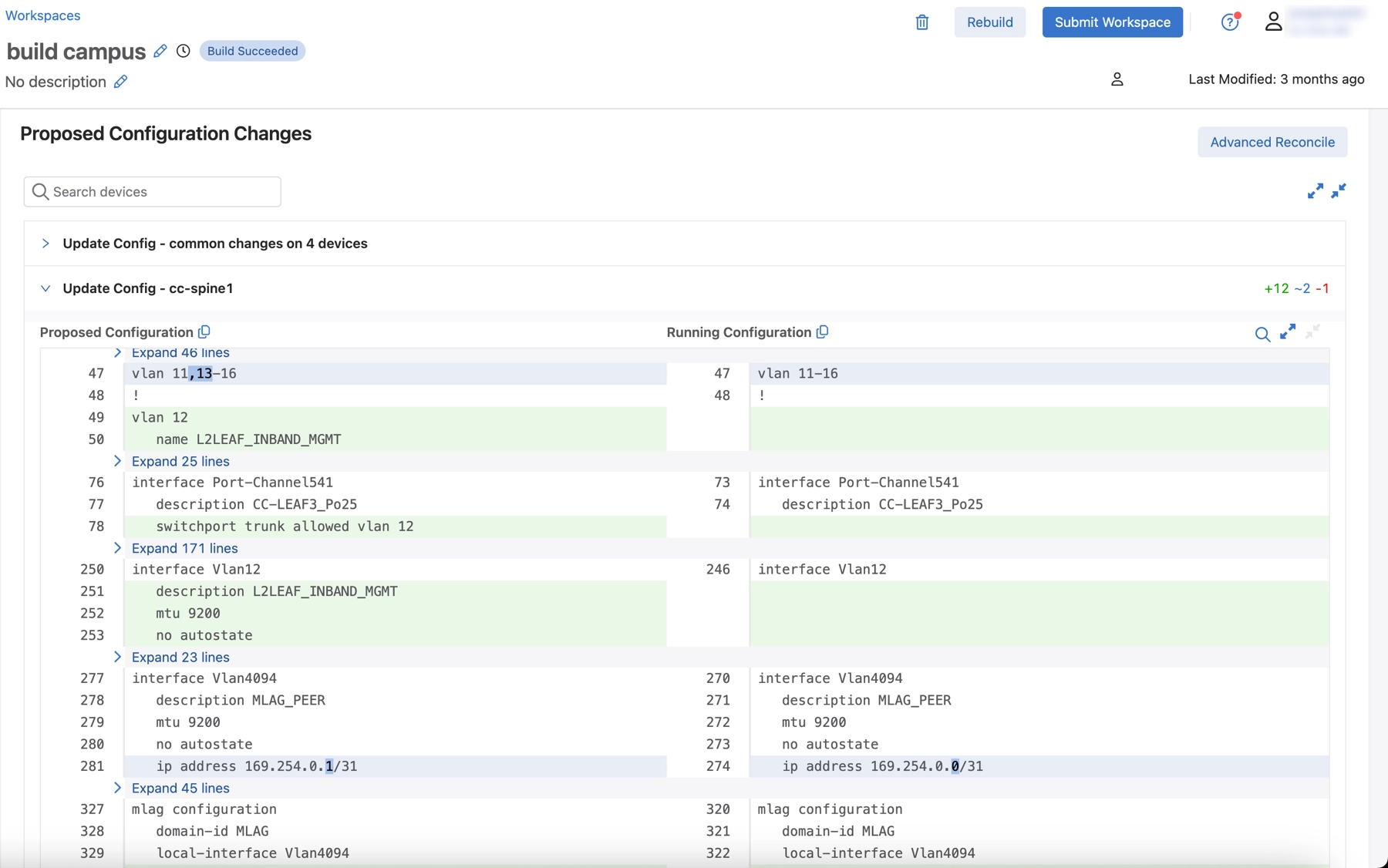1388x868 pixels.
Task: Open the user account profile icon
Action: 1273,22
